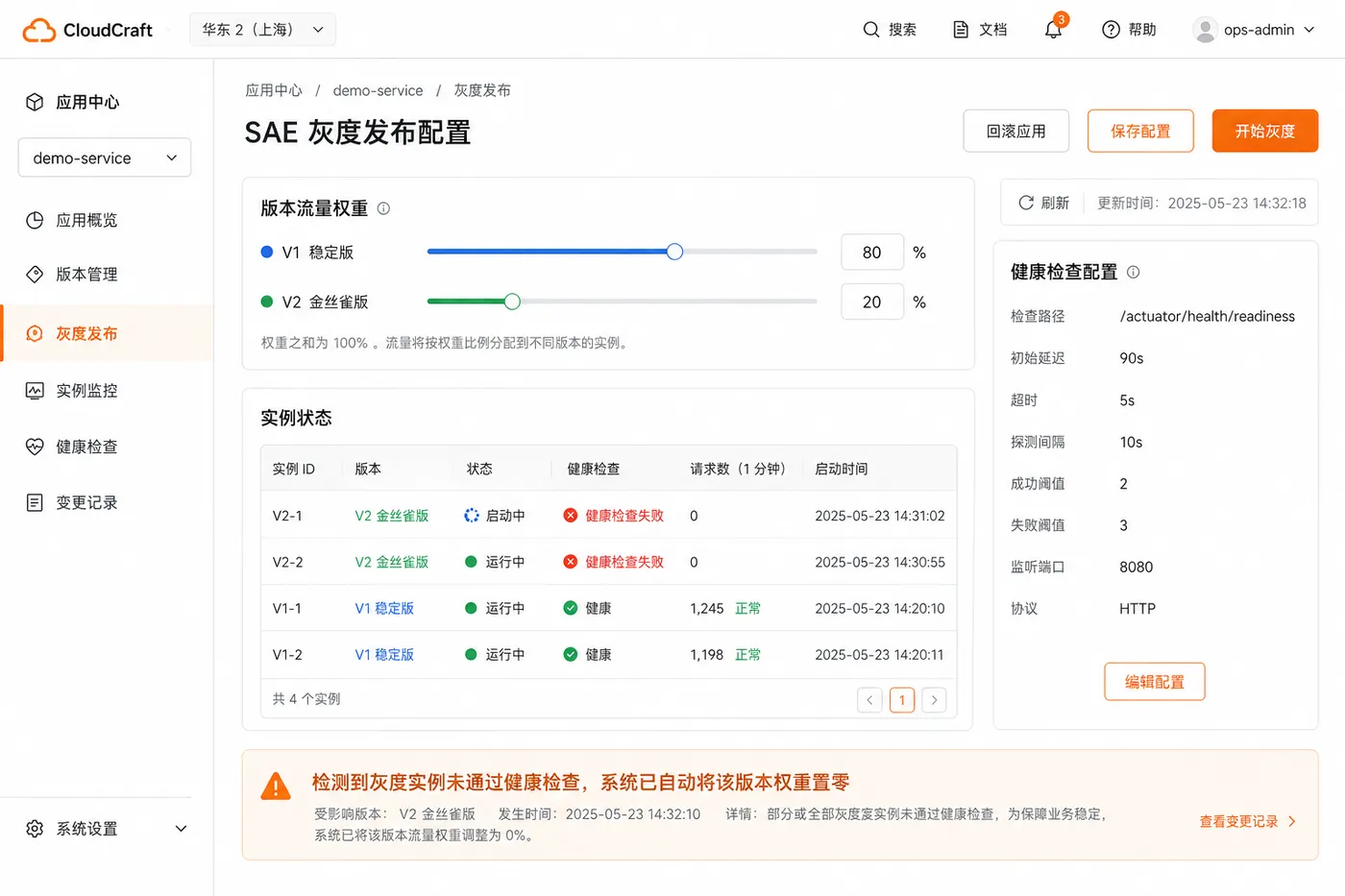Click the notification bell icon
The height and width of the screenshot is (896, 1345).
pos(1053,30)
